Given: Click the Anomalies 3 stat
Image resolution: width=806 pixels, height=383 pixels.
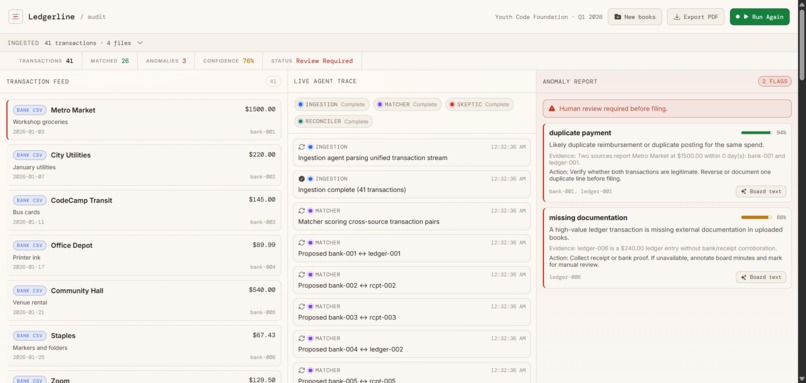Looking at the screenshot, I should [166, 61].
